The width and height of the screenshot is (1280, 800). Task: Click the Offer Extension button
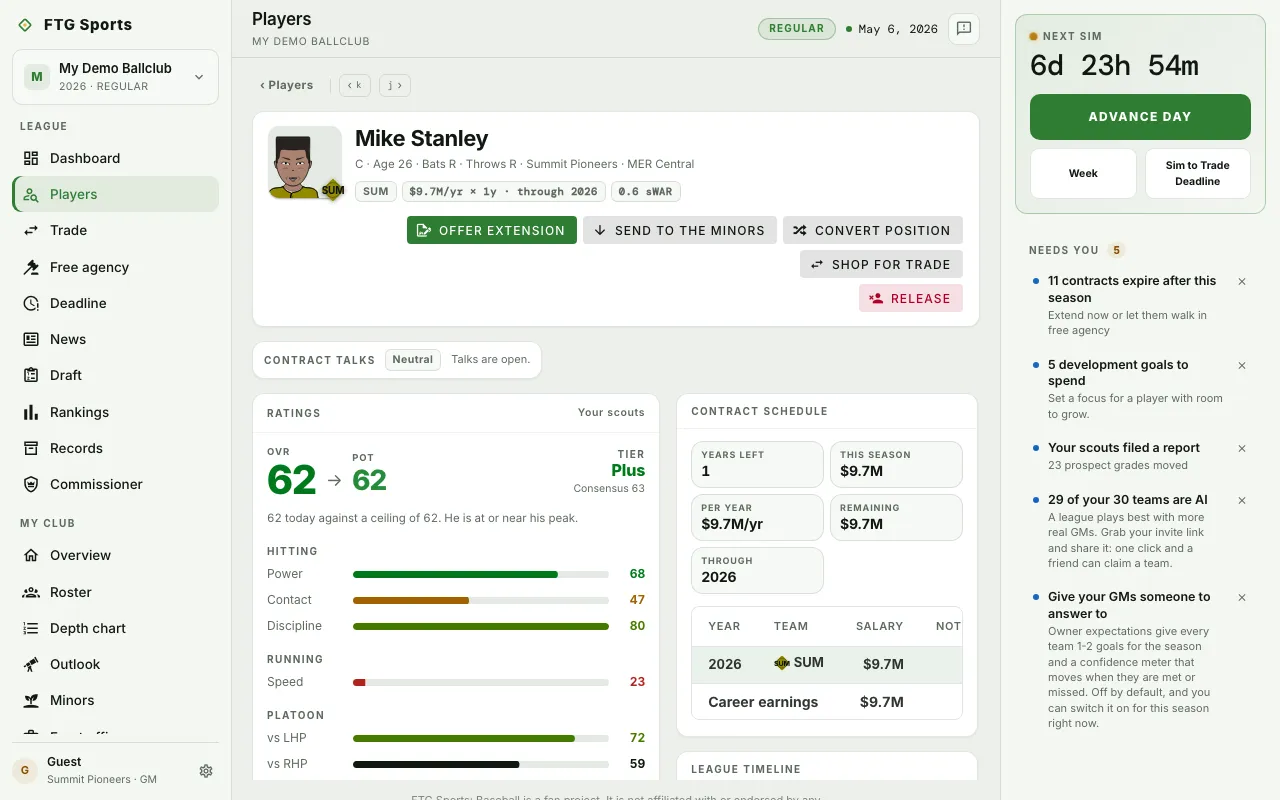coord(492,230)
